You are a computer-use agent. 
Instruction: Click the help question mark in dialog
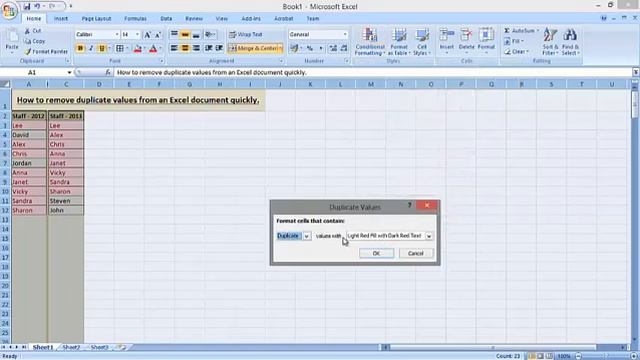coord(409,205)
